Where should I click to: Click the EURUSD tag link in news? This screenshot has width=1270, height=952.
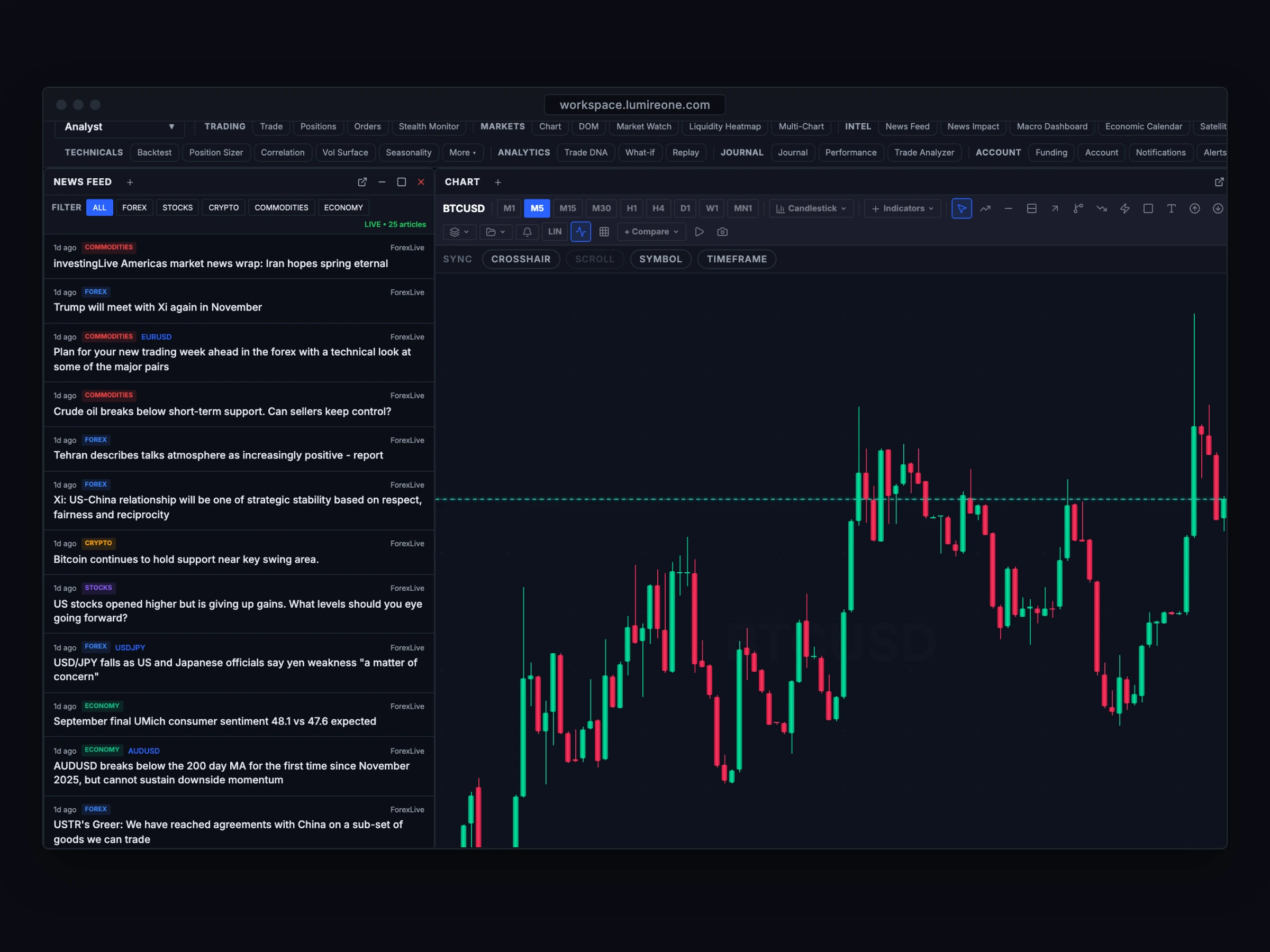(156, 337)
